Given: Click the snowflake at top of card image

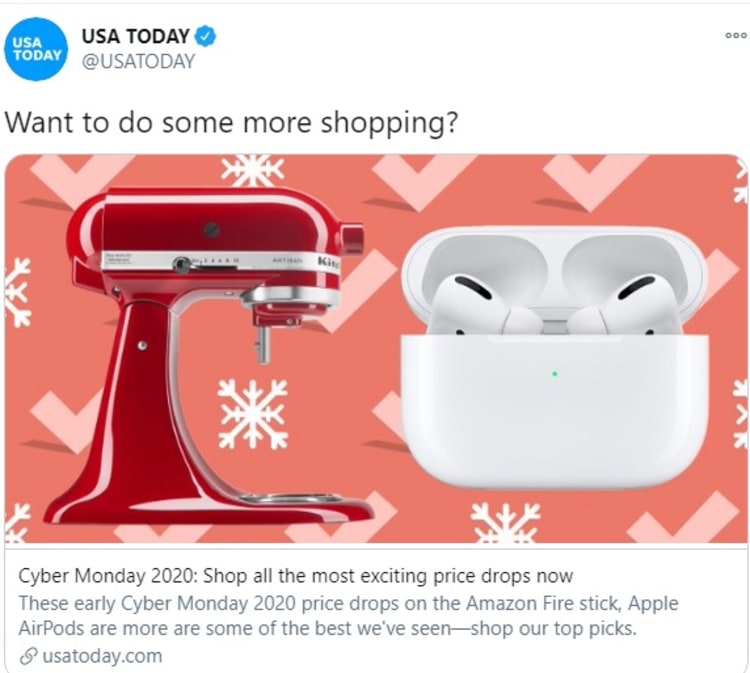Looking at the screenshot, I should click(253, 170).
